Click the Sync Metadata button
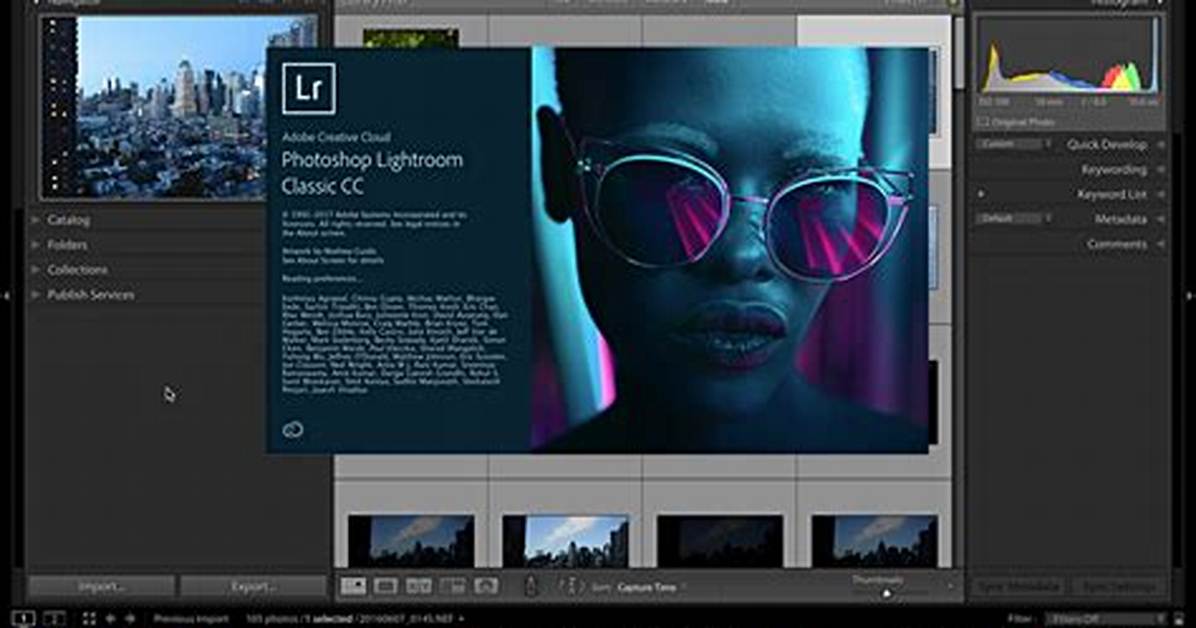Viewport: 1196px width, 628px height. click(1019, 587)
